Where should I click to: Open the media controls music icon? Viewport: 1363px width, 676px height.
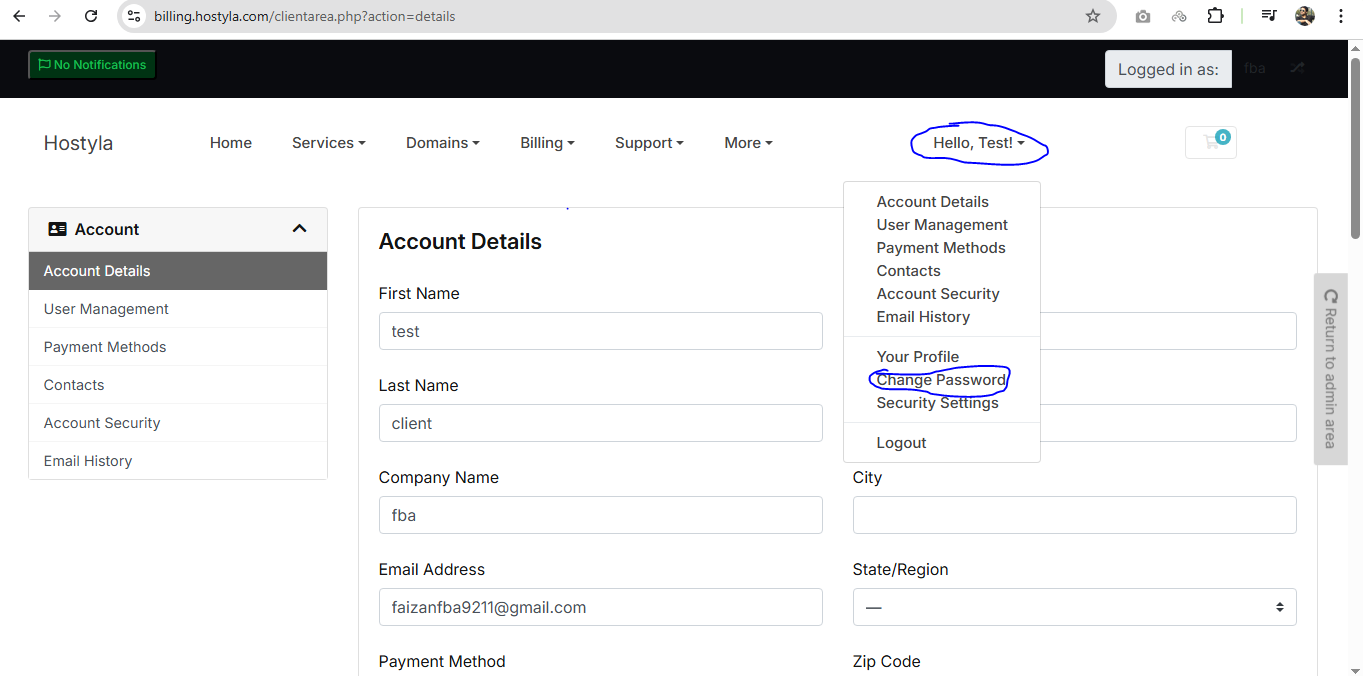1269,16
